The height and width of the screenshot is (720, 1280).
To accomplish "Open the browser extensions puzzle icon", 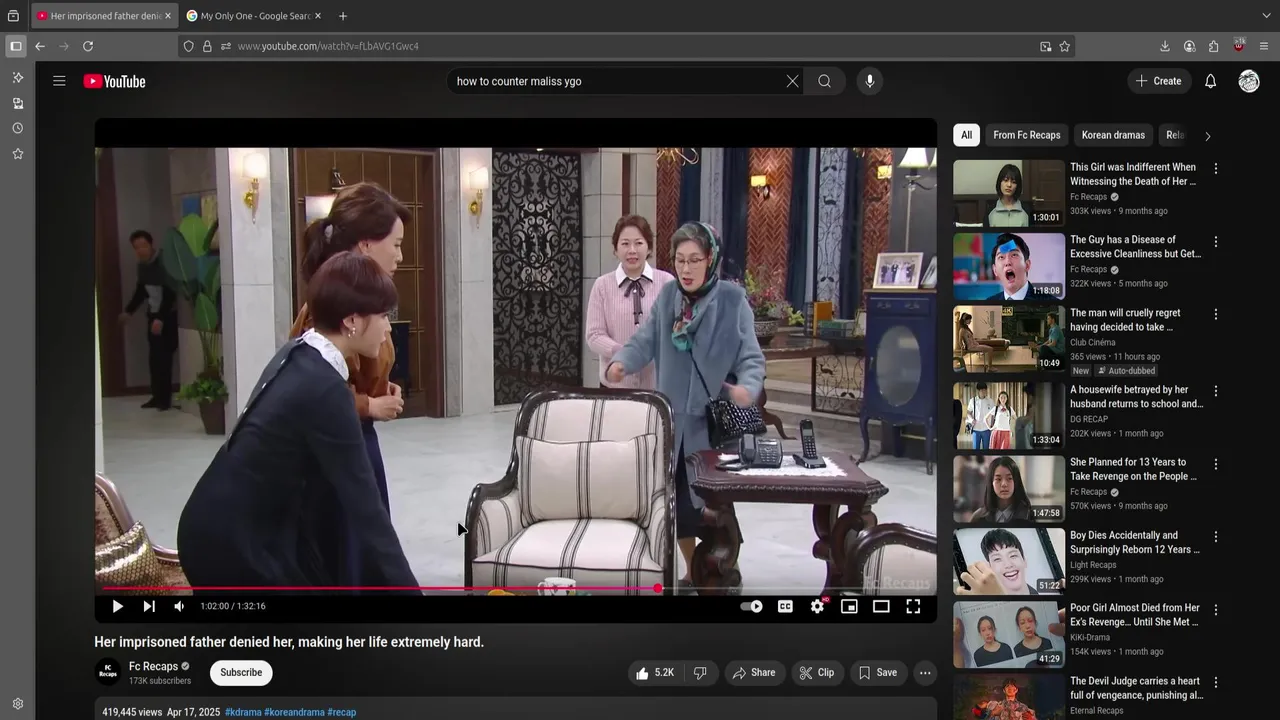I will click(x=1214, y=46).
